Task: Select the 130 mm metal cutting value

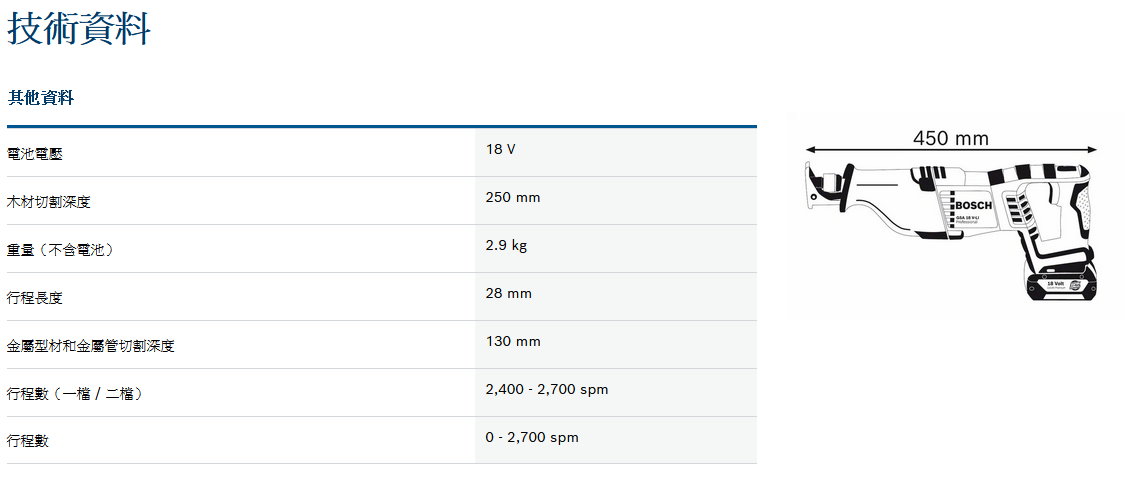Action: 513,342
